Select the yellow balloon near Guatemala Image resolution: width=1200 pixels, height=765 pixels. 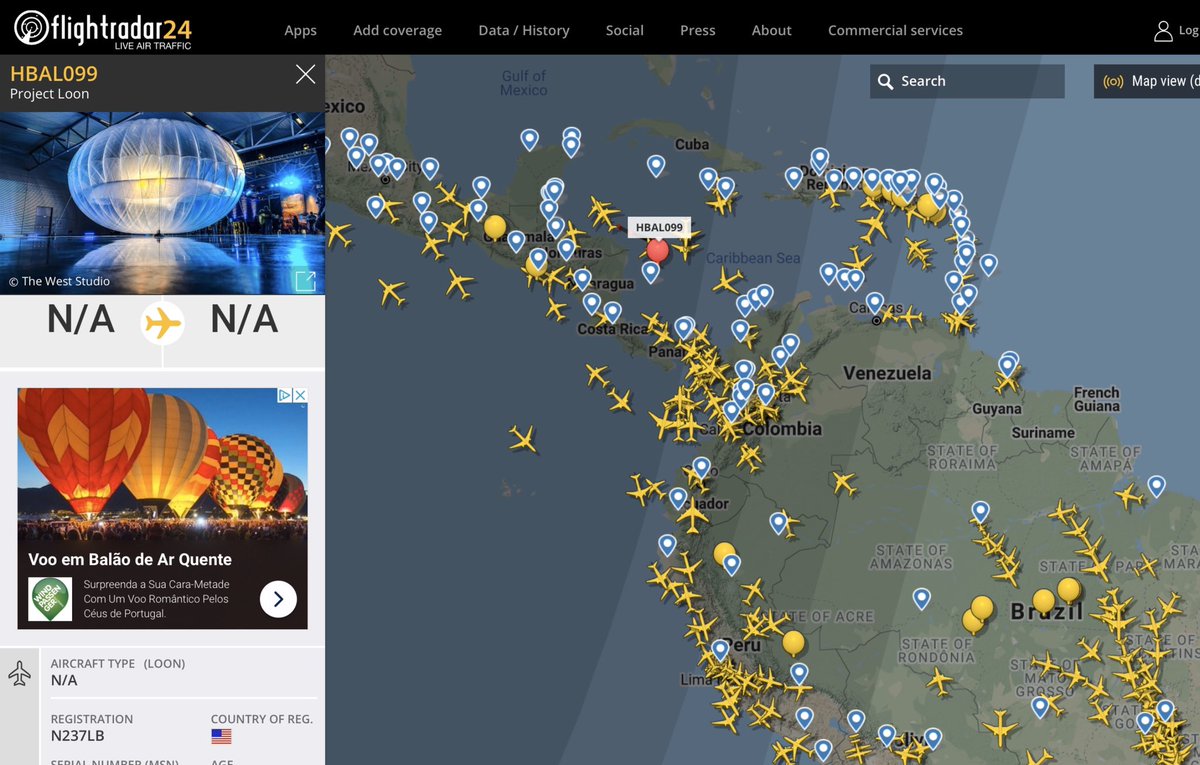coord(495,227)
